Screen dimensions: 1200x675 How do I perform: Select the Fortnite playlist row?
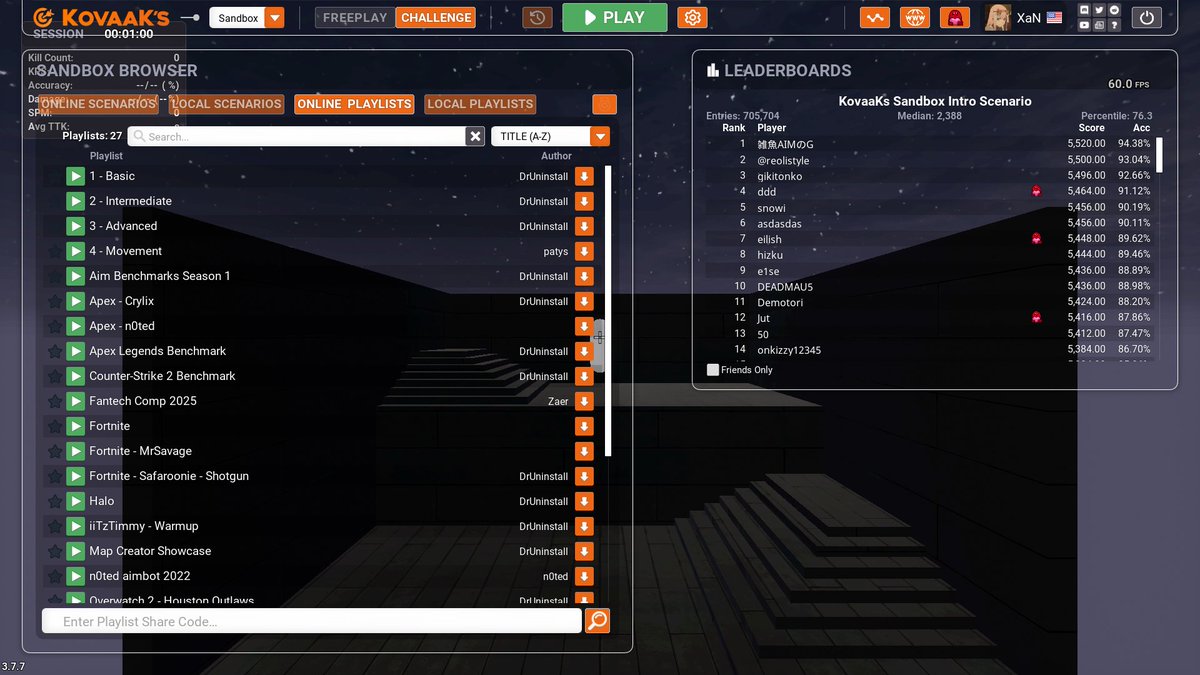tap(320, 426)
